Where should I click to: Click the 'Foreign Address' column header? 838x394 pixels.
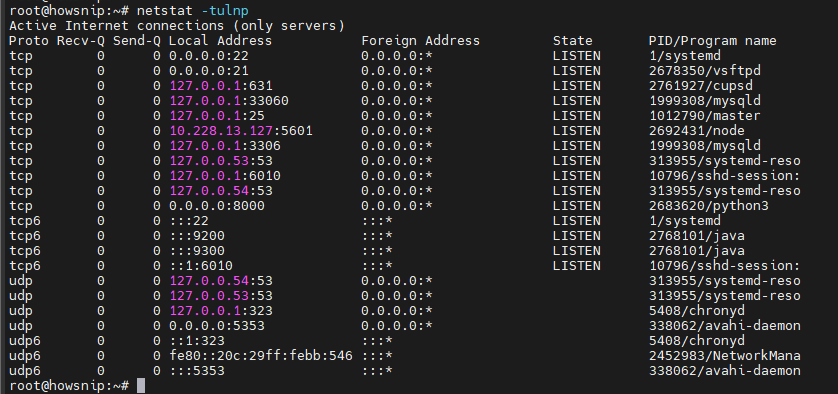tap(420, 41)
